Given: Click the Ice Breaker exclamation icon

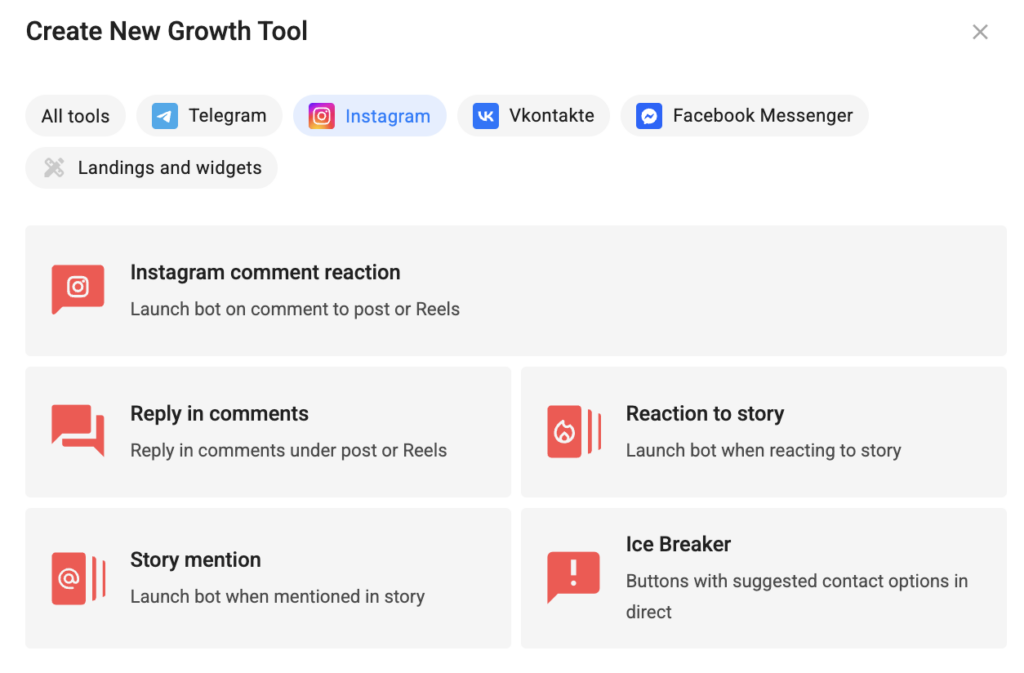Looking at the screenshot, I should [573, 577].
